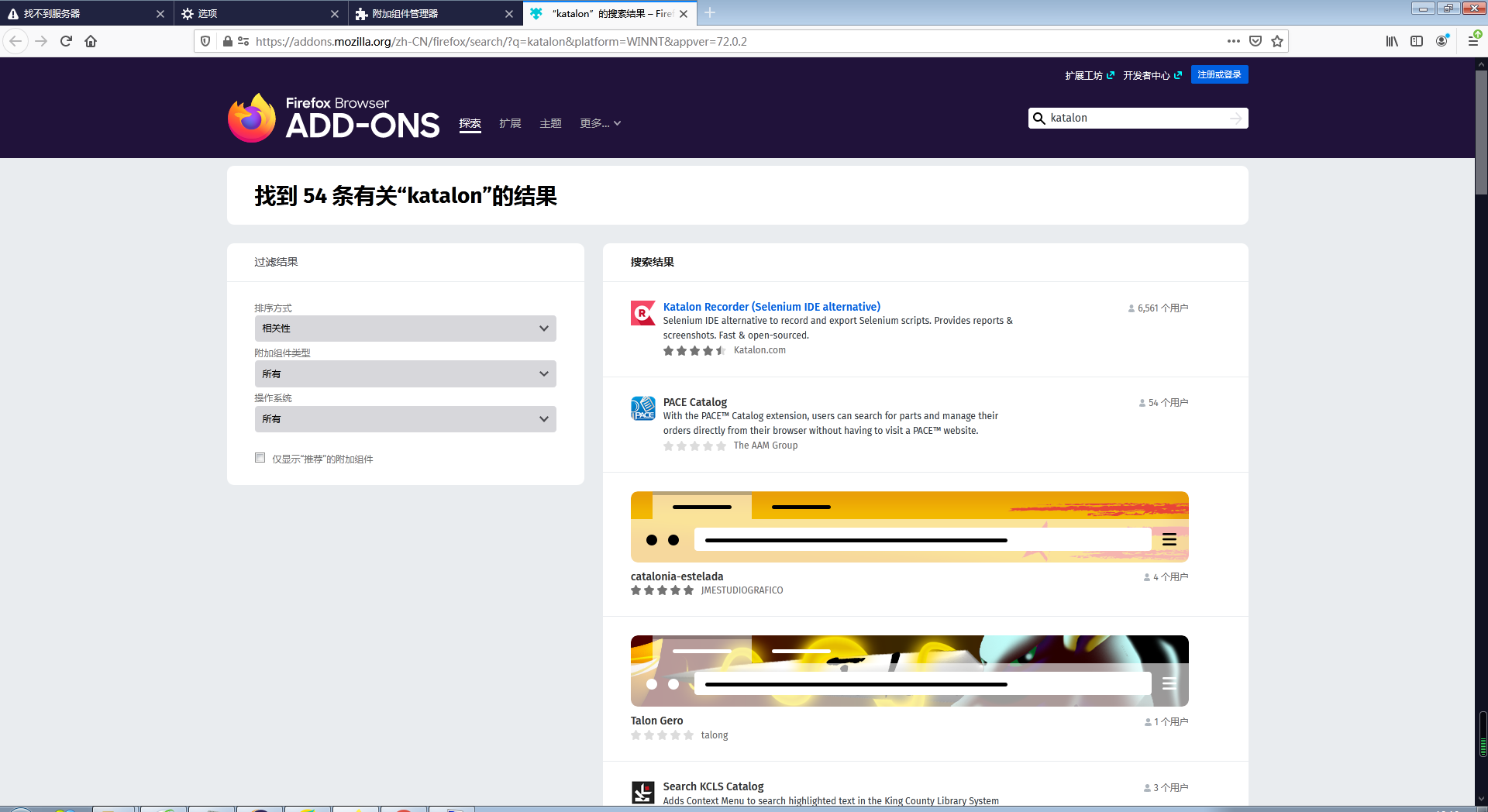Image resolution: width=1488 pixels, height=812 pixels.
Task: Open the 扩展工坊 link
Action: click(x=1090, y=75)
